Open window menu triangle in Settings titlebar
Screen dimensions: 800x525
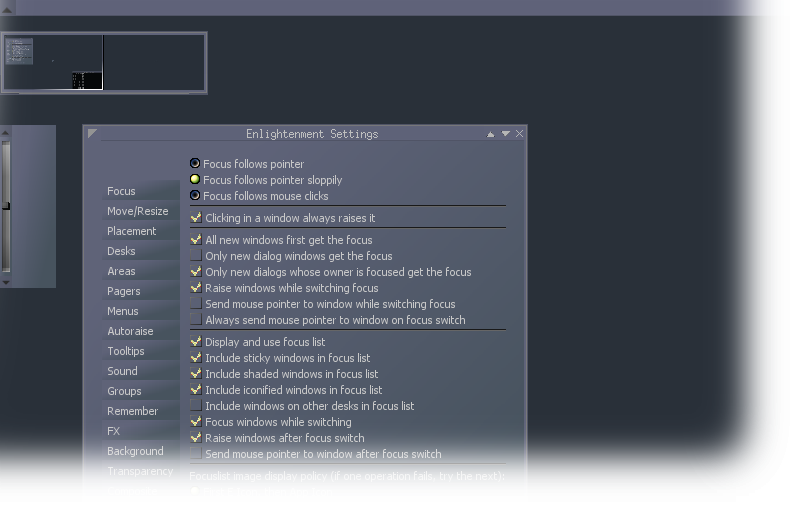[92, 133]
